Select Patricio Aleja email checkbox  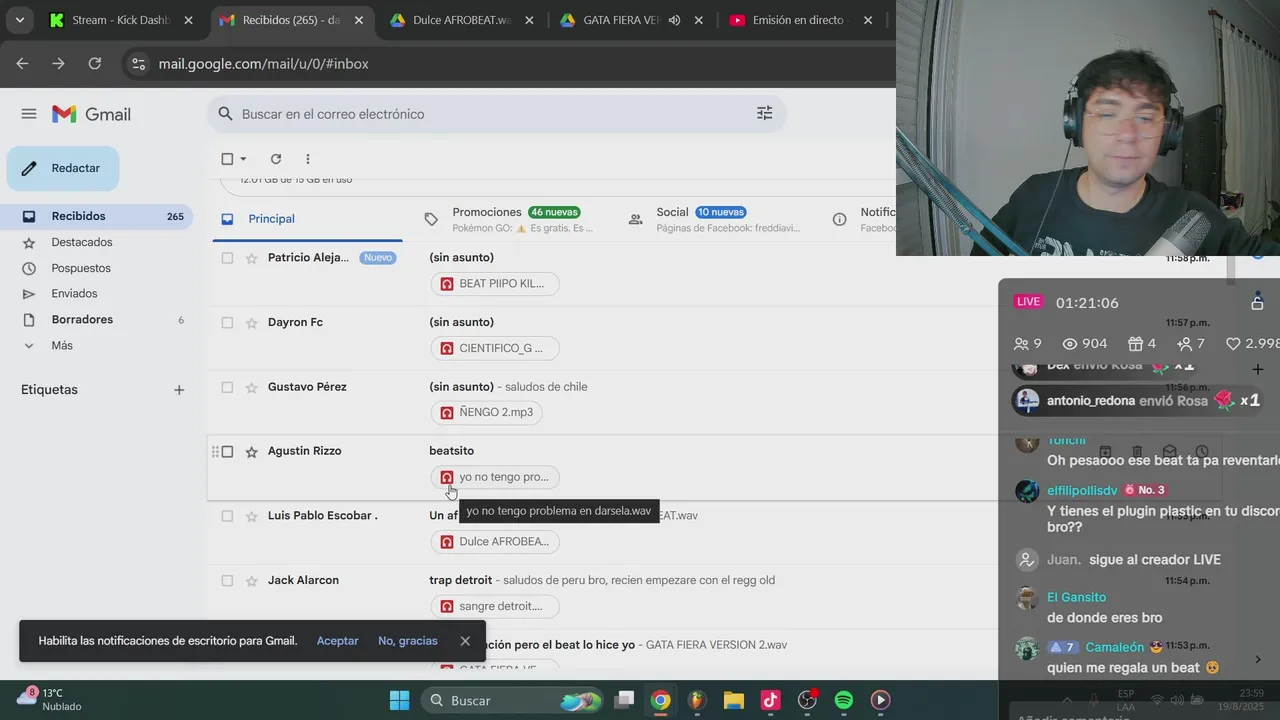pos(227,258)
